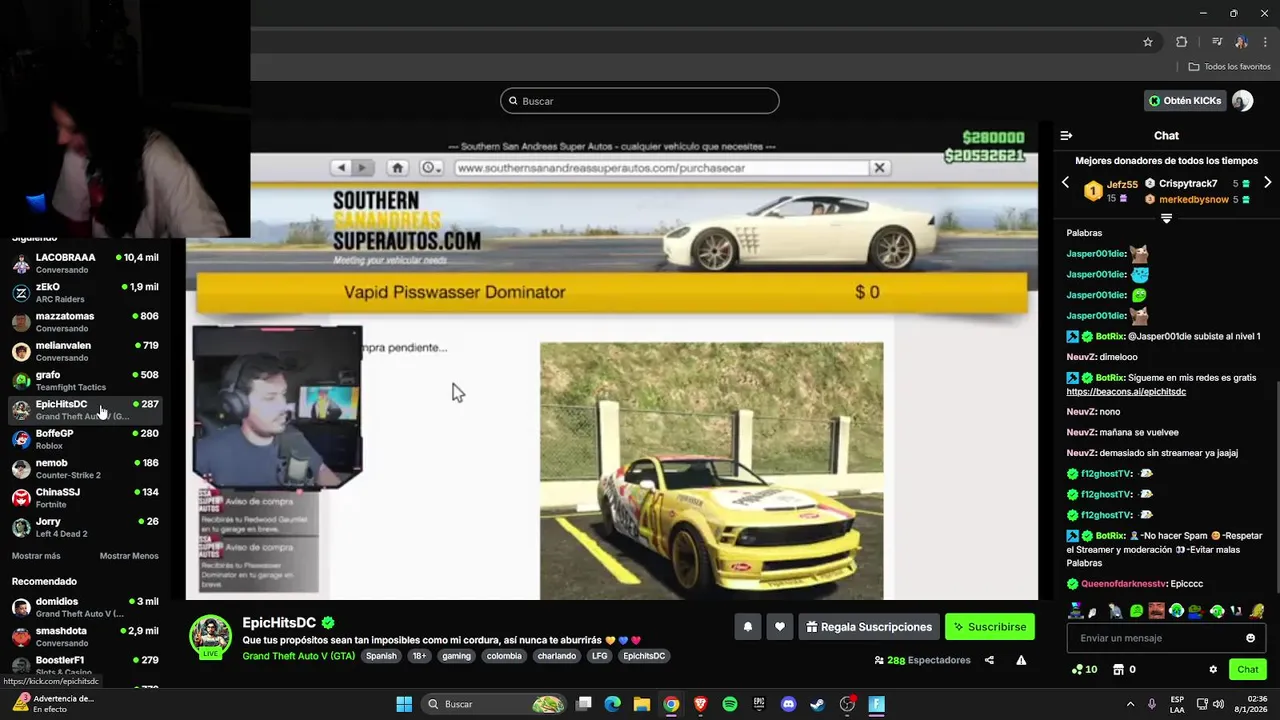The image size is (1280, 720).
Task: Open Epic Games Launcher from the taskbar
Action: click(759, 704)
